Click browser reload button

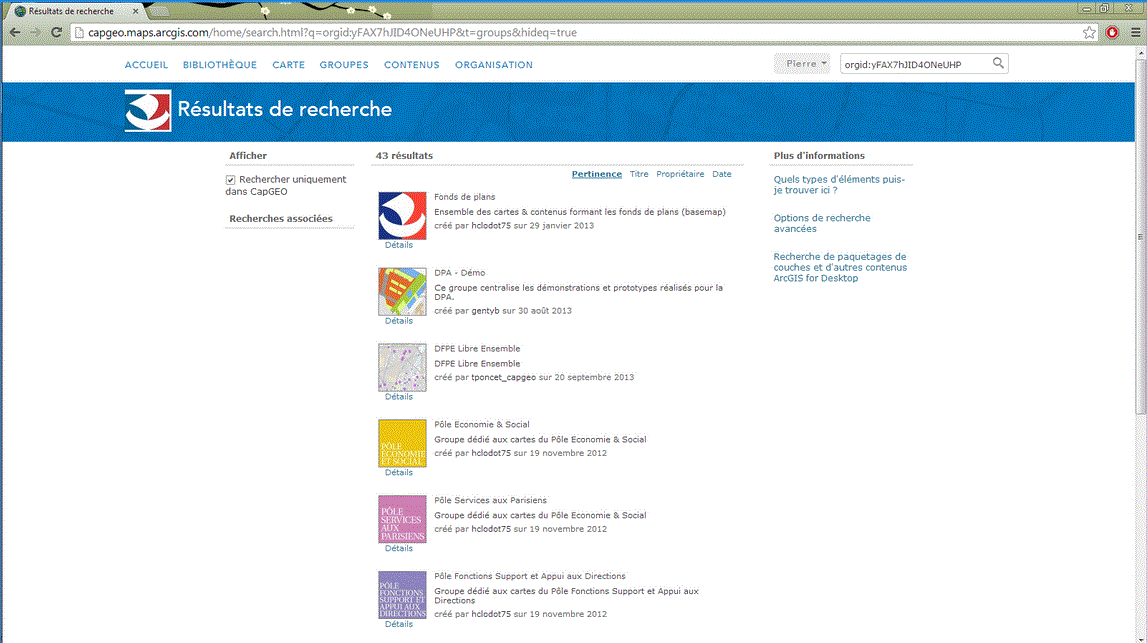click(x=57, y=33)
